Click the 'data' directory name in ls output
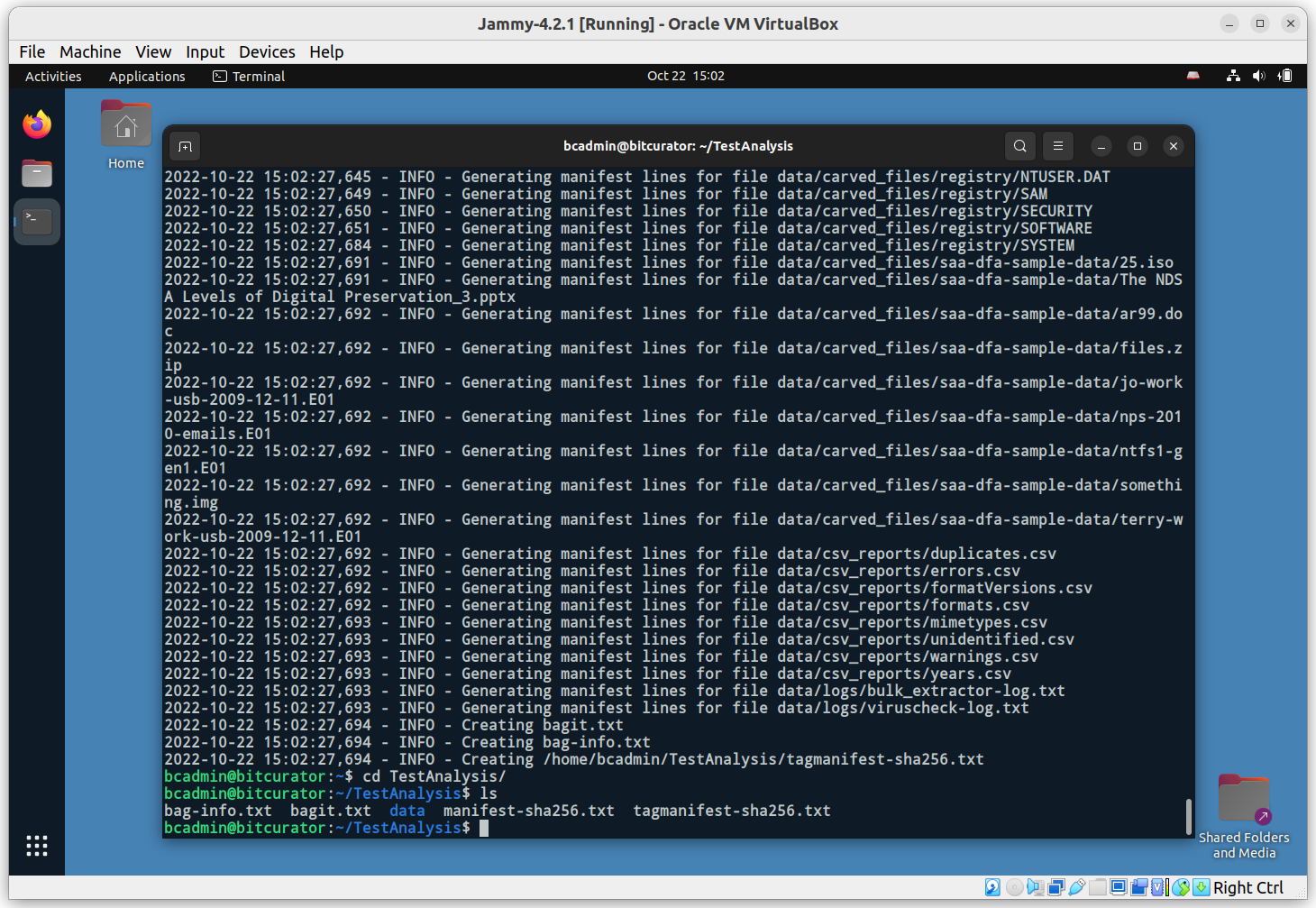The width and height of the screenshot is (1316, 908). (407, 811)
